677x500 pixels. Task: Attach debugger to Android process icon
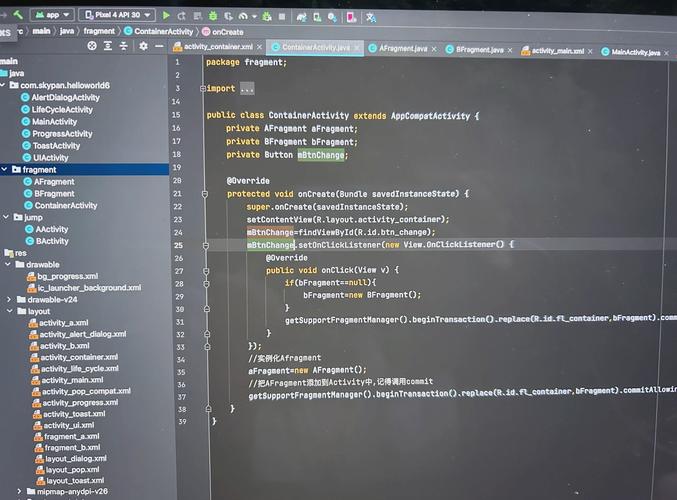pos(267,16)
